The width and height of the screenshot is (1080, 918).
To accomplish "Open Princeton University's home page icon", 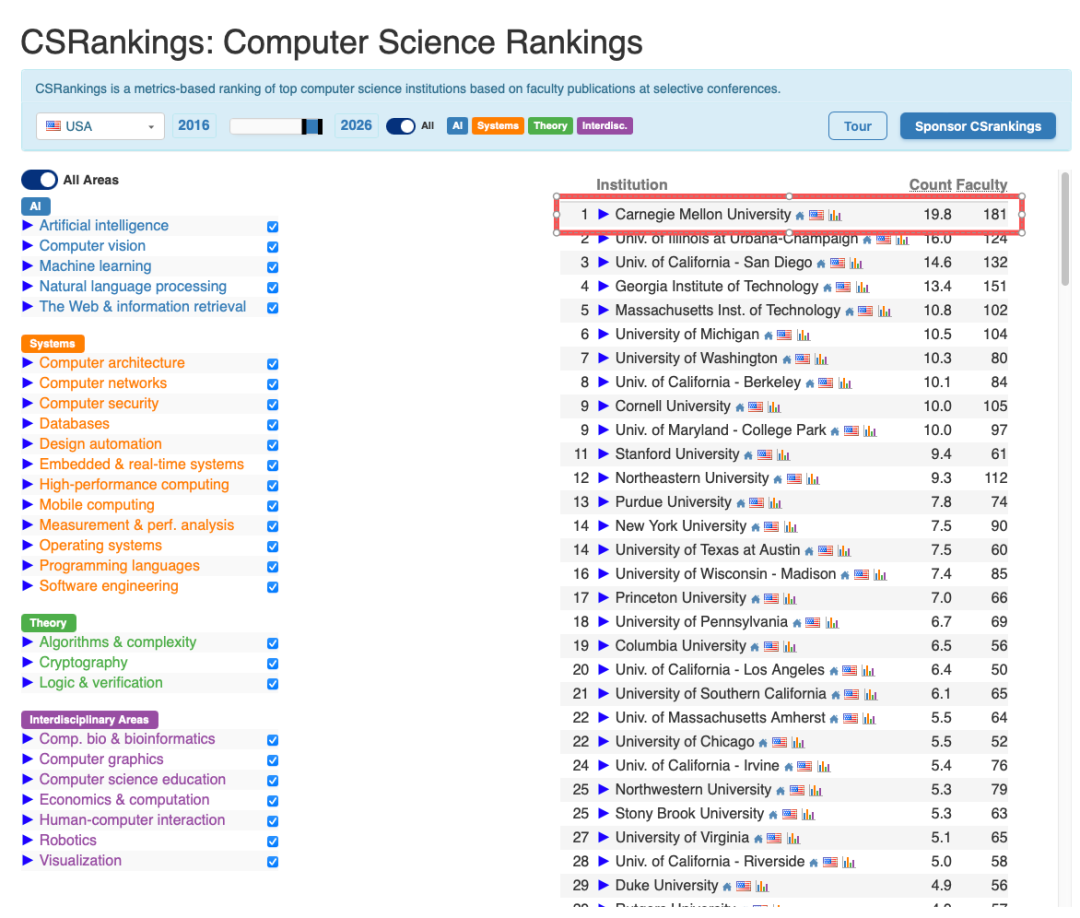I will (x=755, y=599).
